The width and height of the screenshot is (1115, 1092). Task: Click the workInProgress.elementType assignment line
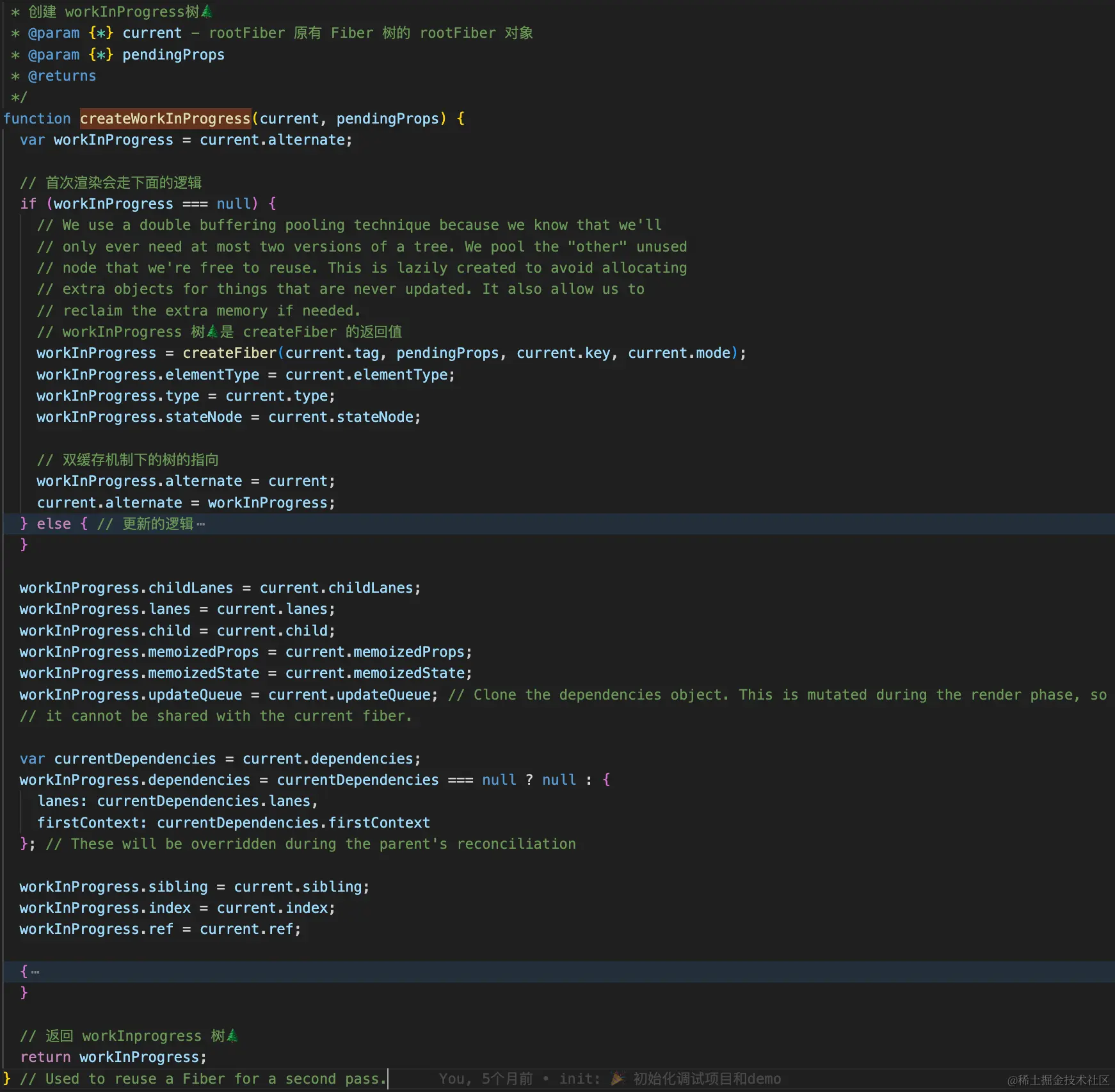tap(246, 374)
